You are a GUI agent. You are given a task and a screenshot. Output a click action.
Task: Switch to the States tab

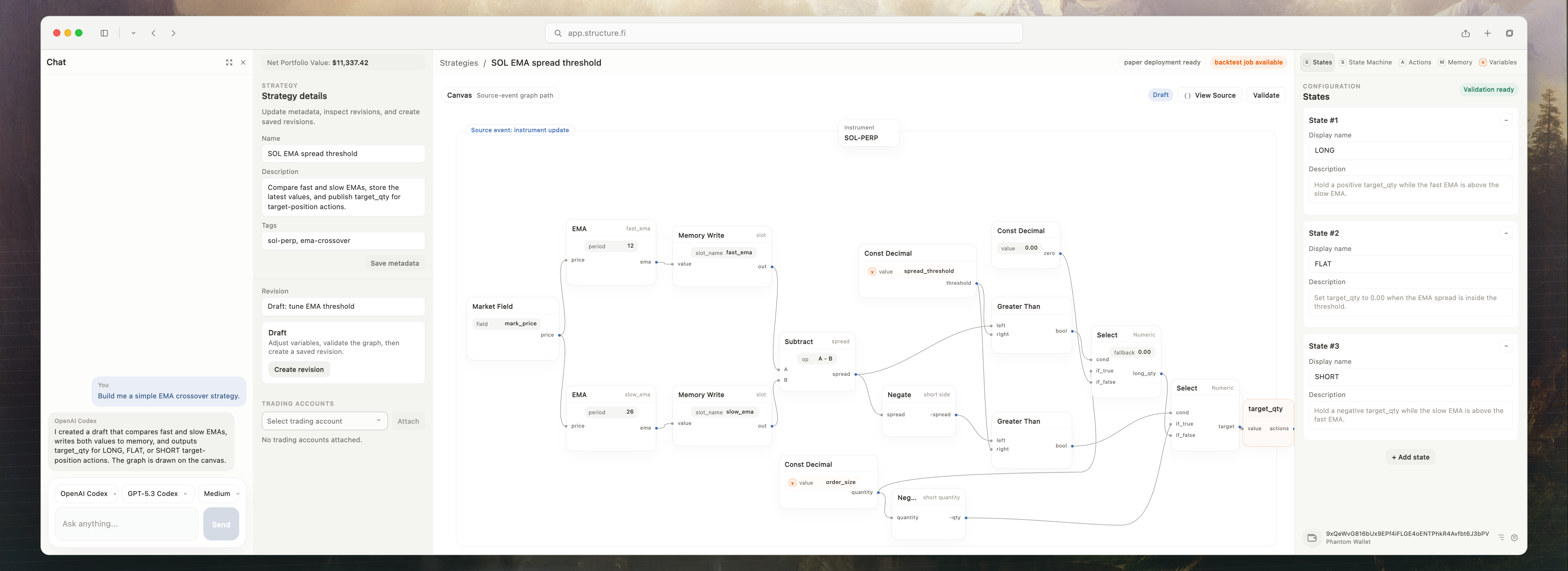[x=1317, y=62]
